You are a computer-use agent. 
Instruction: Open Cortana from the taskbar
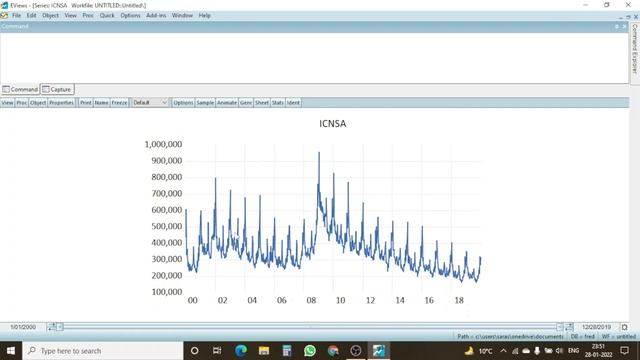195,351
